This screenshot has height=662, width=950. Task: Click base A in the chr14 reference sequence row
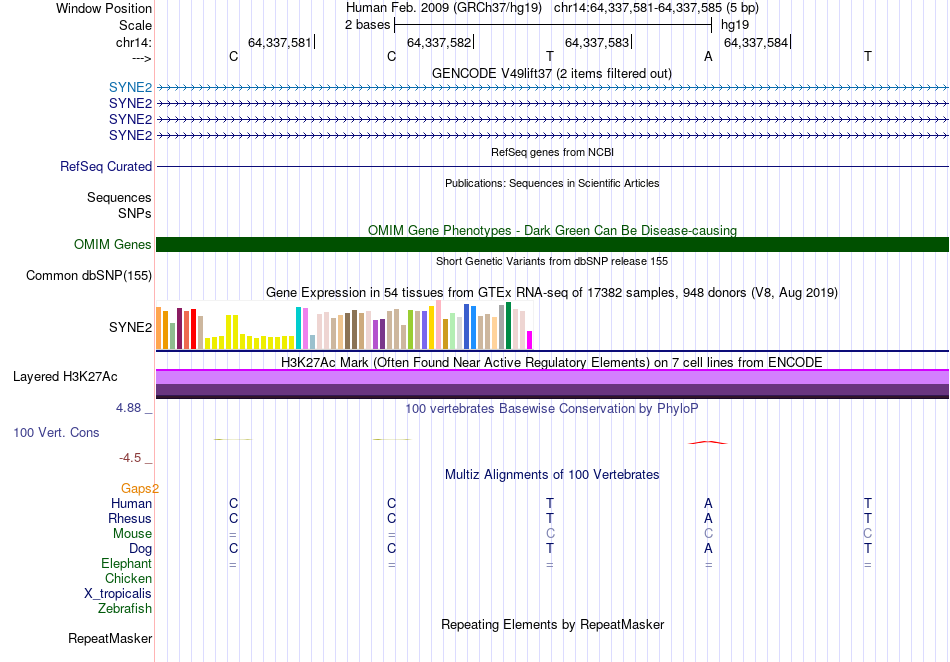[x=708, y=57]
